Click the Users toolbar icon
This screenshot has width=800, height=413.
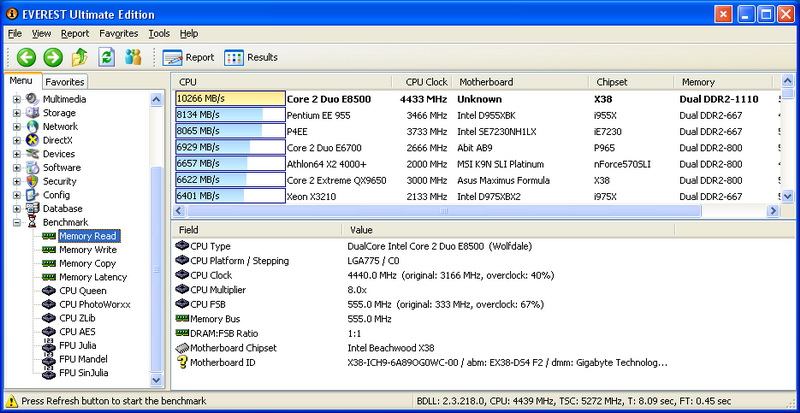point(133,57)
